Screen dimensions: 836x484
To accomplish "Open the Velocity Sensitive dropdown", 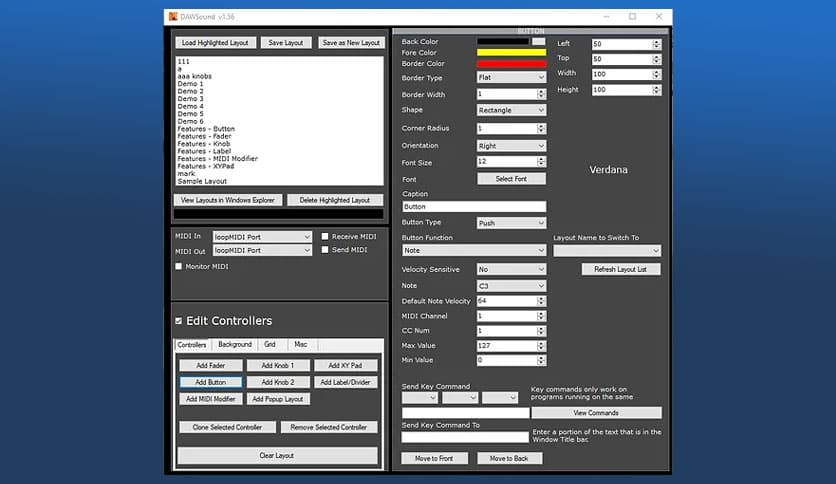I will 511,269.
